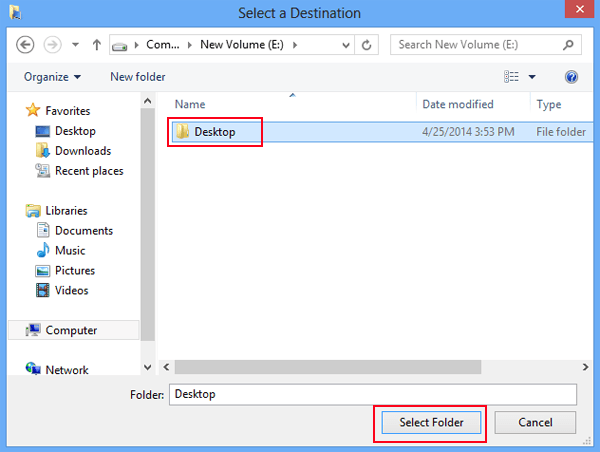
Task: Go back using the Back arrow
Action: pyautogui.click(x=25, y=45)
